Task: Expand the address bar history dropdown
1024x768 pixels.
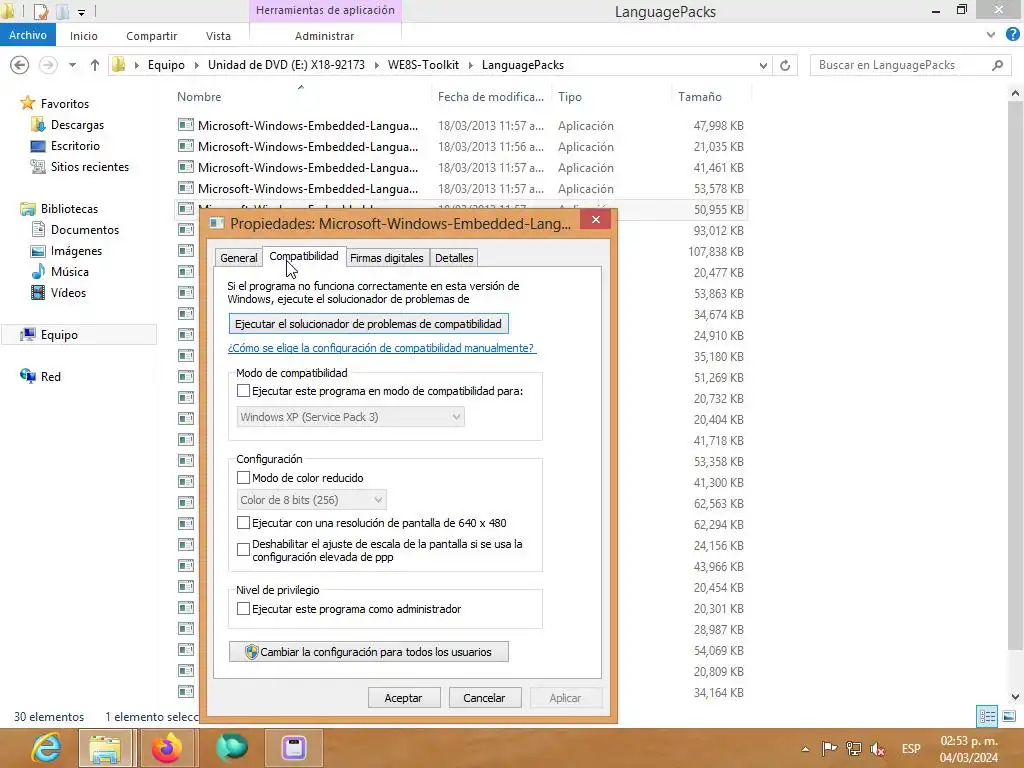Action: [x=763, y=65]
